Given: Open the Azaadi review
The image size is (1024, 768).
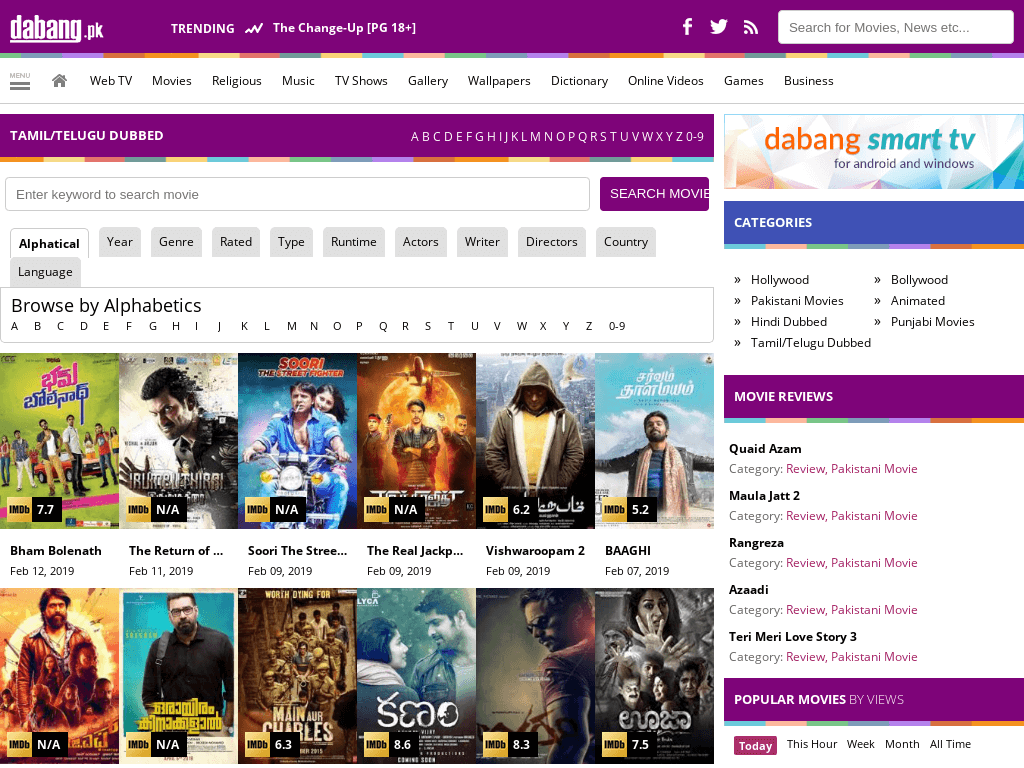Looking at the screenshot, I should 748,590.
